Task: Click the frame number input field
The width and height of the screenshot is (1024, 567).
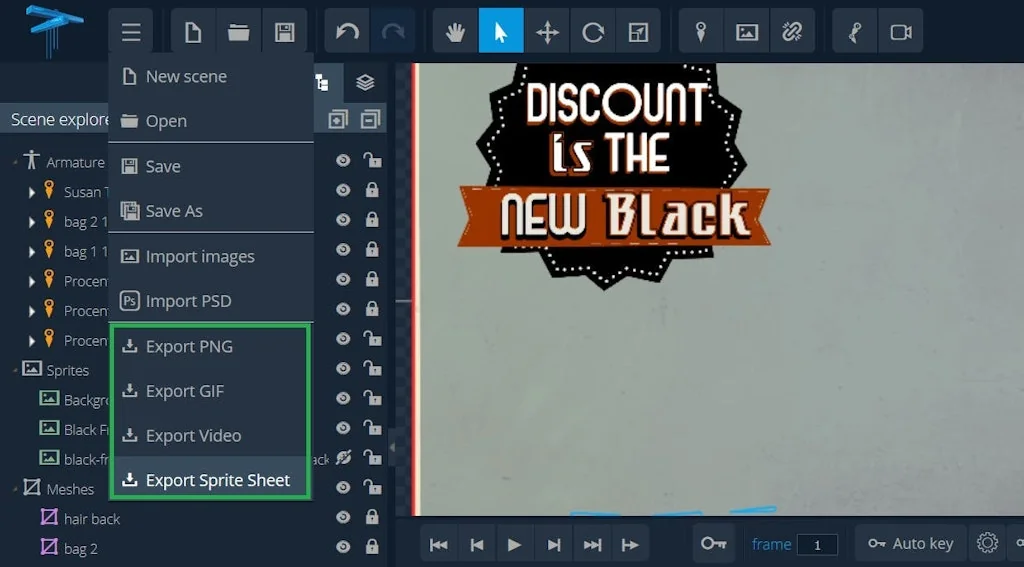Action: (818, 544)
